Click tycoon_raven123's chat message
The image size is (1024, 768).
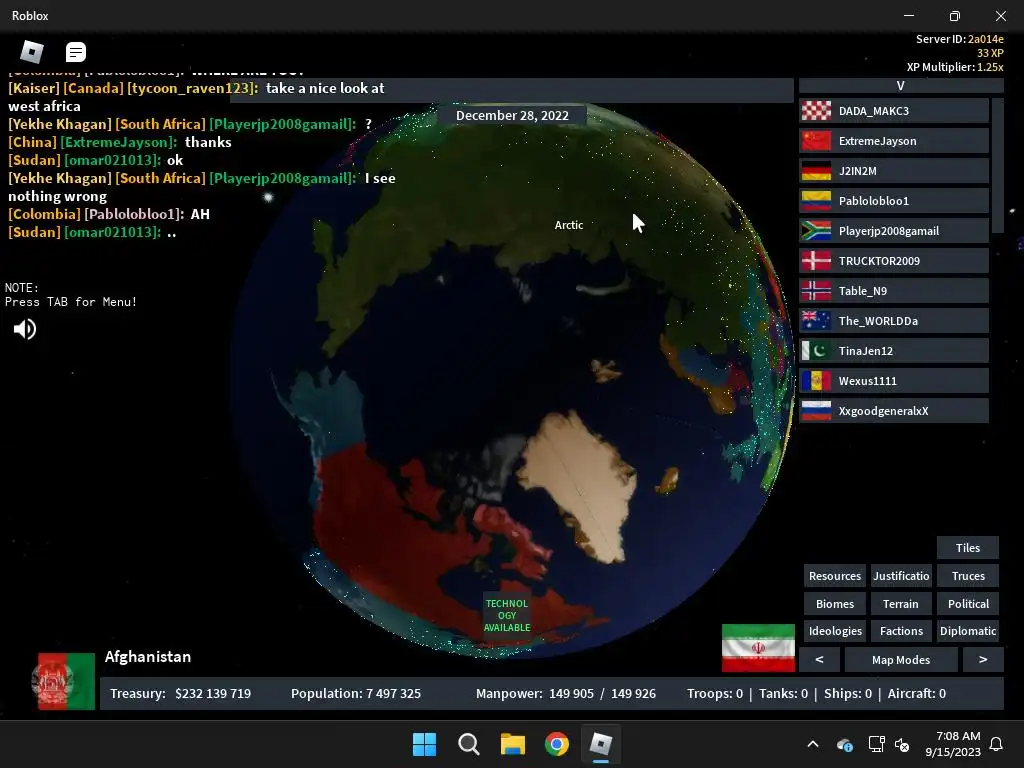(x=196, y=97)
